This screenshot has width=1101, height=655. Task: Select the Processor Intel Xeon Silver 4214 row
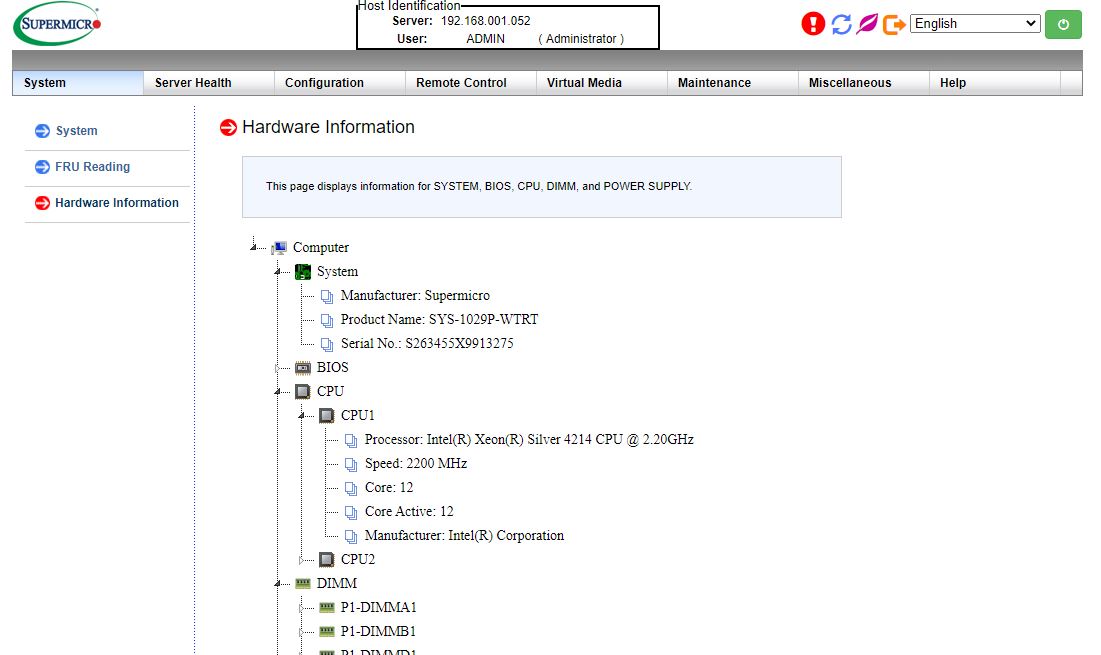tap(529, 439)
